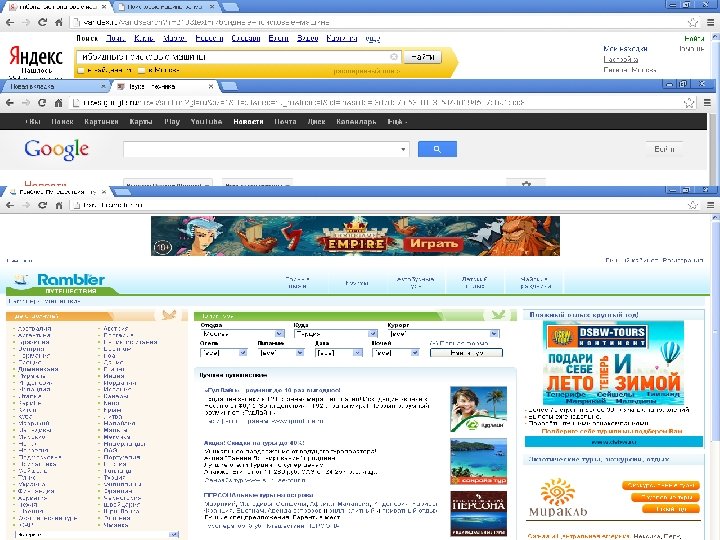720x540 pixels.
Task: Switch to the second tab in the Yandex window
Action: [164, 7]
